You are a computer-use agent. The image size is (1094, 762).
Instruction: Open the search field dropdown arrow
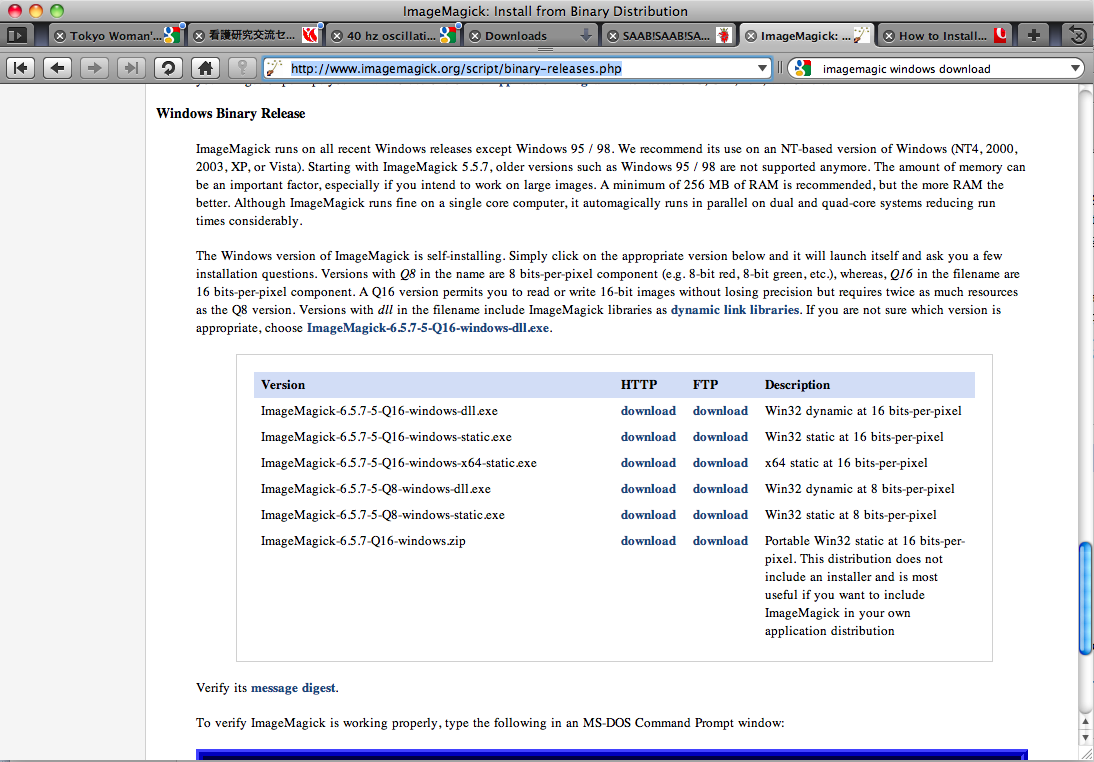[x=1075, y=68]
